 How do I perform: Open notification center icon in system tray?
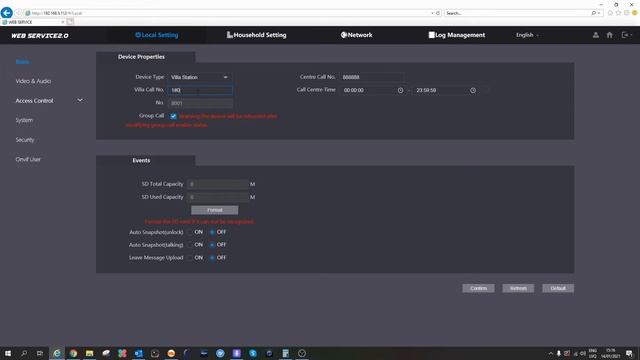629,353
